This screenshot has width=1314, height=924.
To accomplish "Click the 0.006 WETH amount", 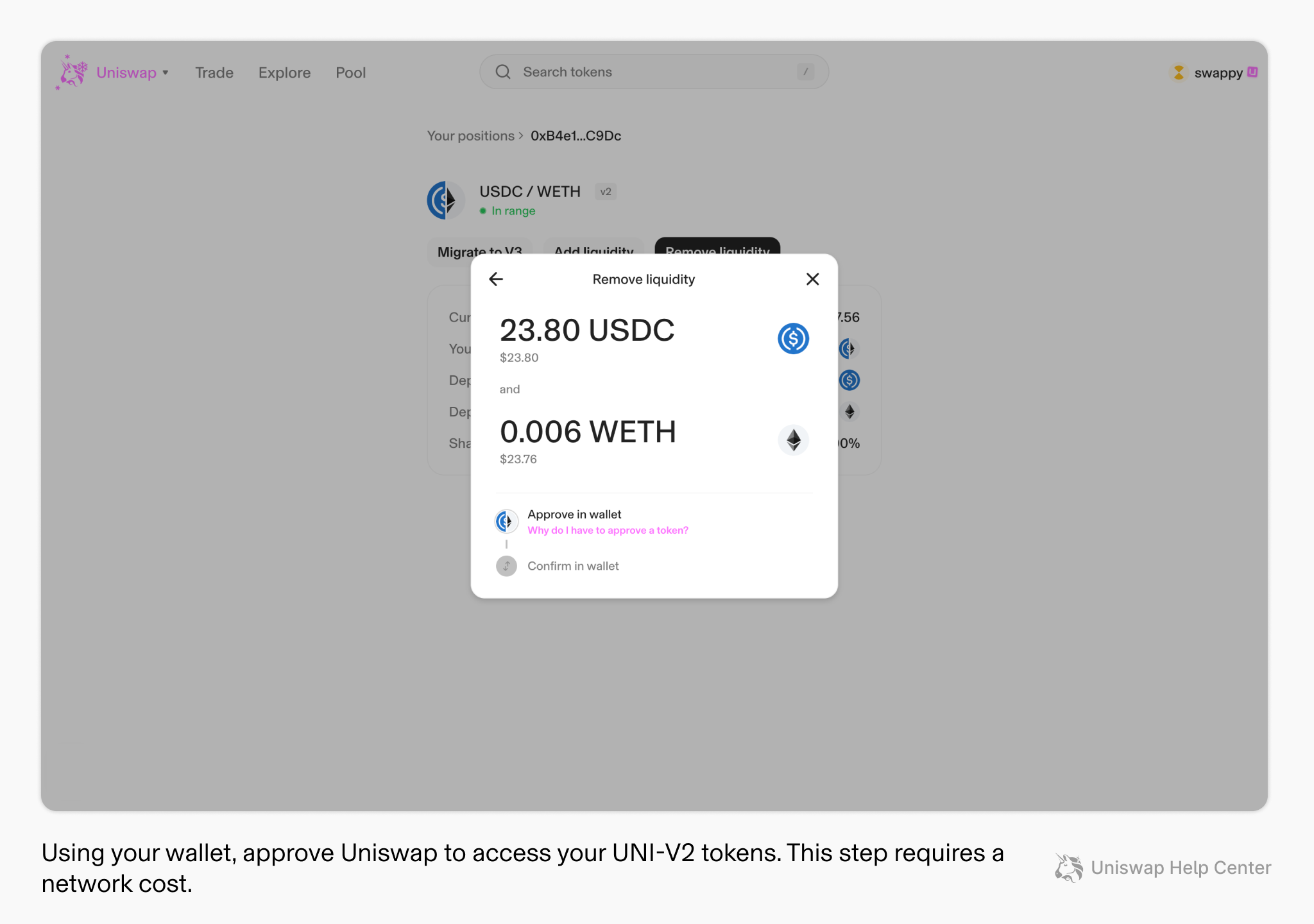I will coord(588,432).
